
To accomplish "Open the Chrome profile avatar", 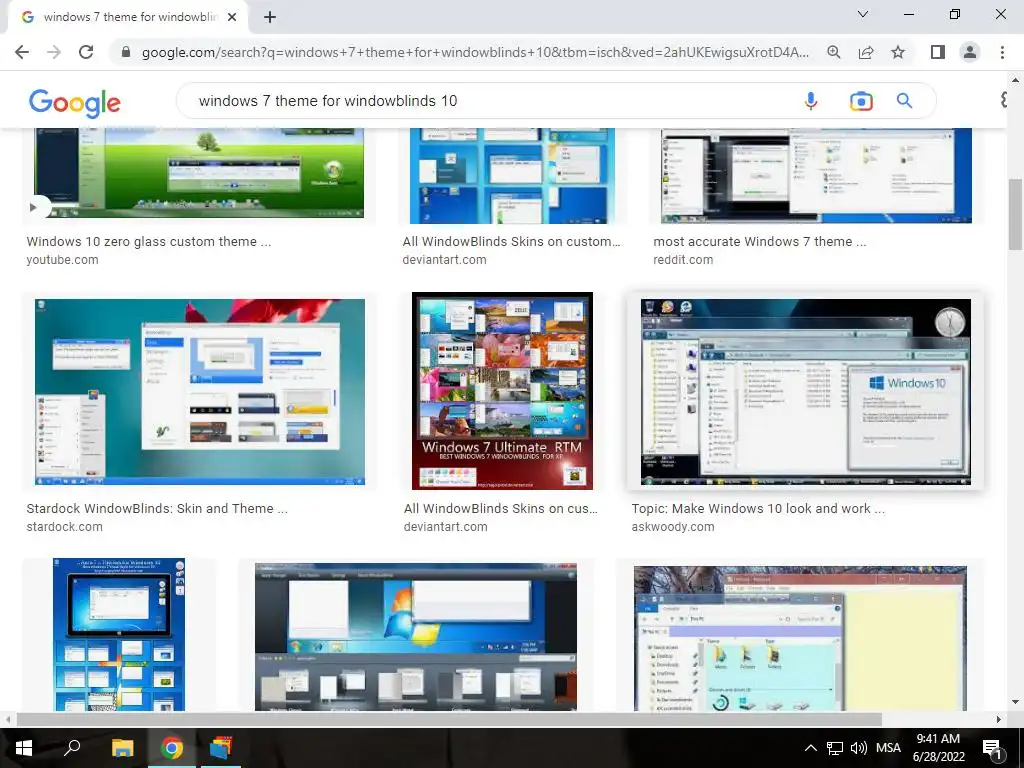I will tap(970, 52).
